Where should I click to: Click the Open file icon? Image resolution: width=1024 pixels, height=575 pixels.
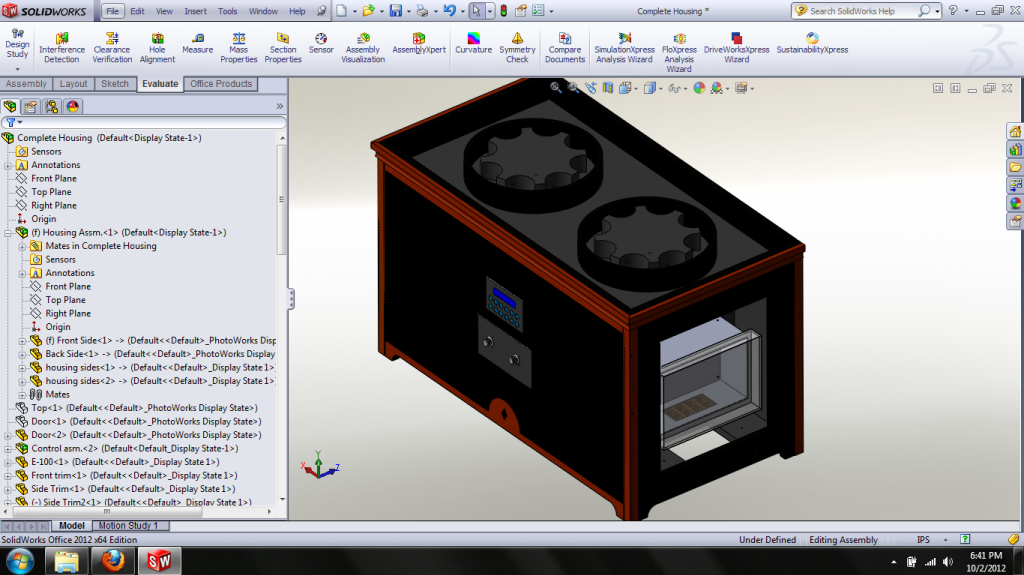tap(368, 11)
